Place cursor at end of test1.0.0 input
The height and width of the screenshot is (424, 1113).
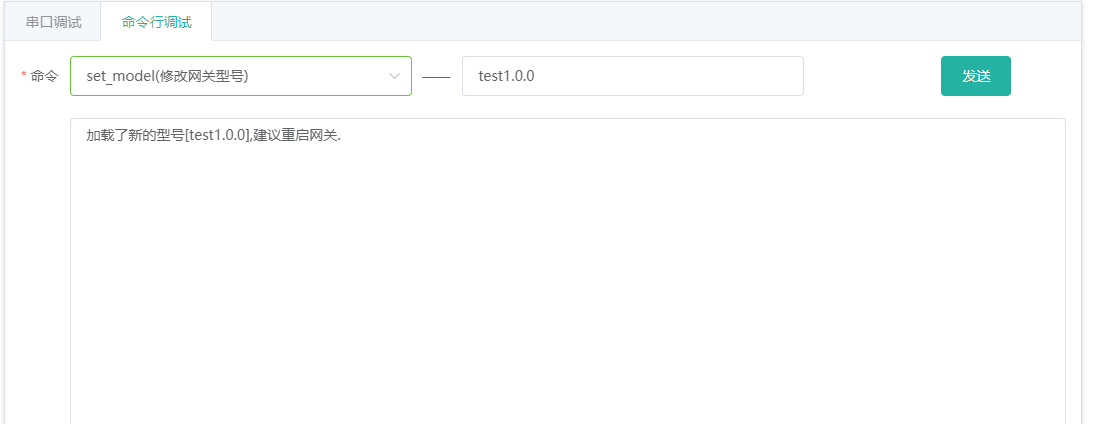click(x=537, y=76)
